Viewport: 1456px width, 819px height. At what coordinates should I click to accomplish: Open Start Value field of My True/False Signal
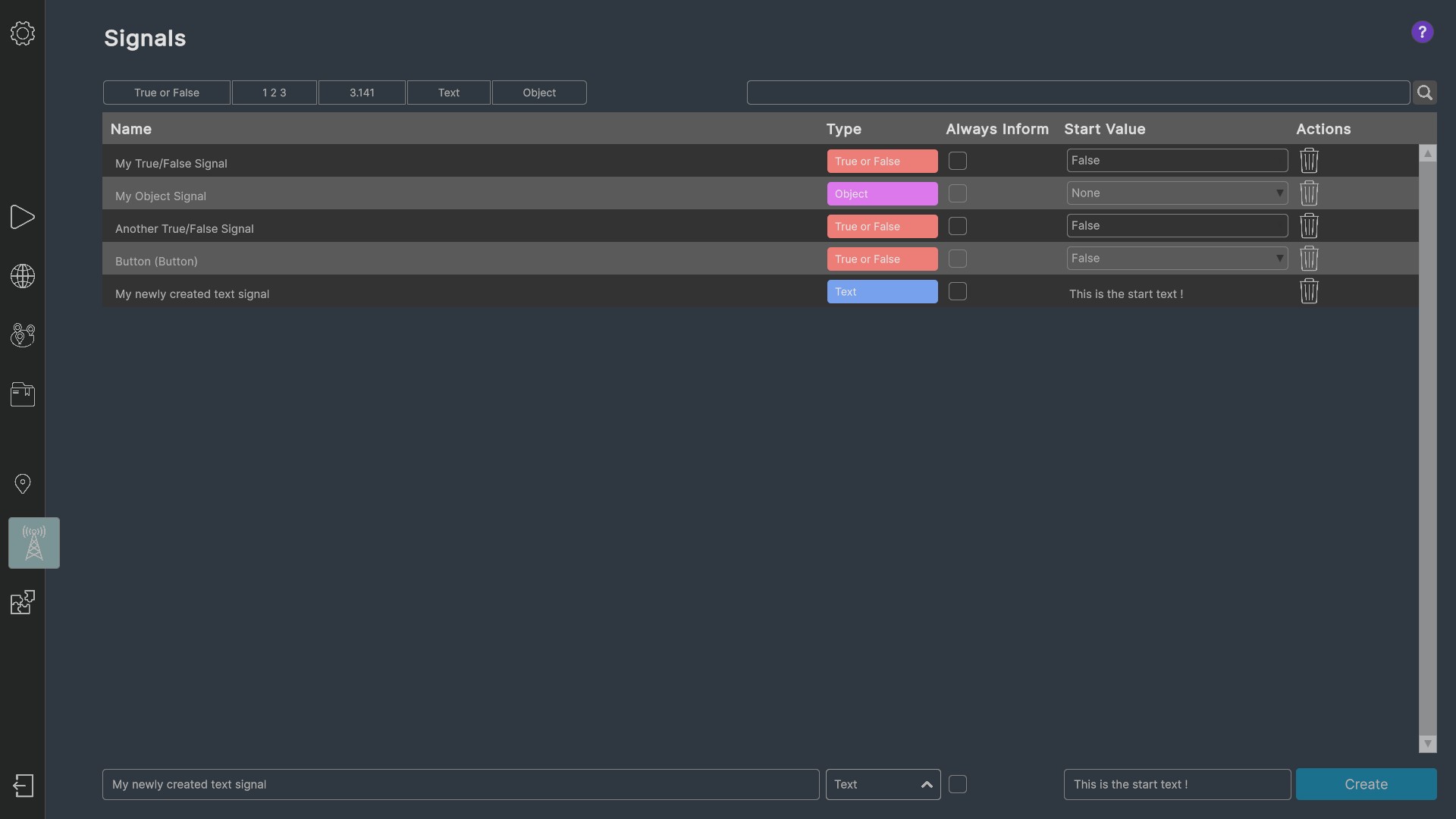pyautogui.click(x=1177, y=161)
